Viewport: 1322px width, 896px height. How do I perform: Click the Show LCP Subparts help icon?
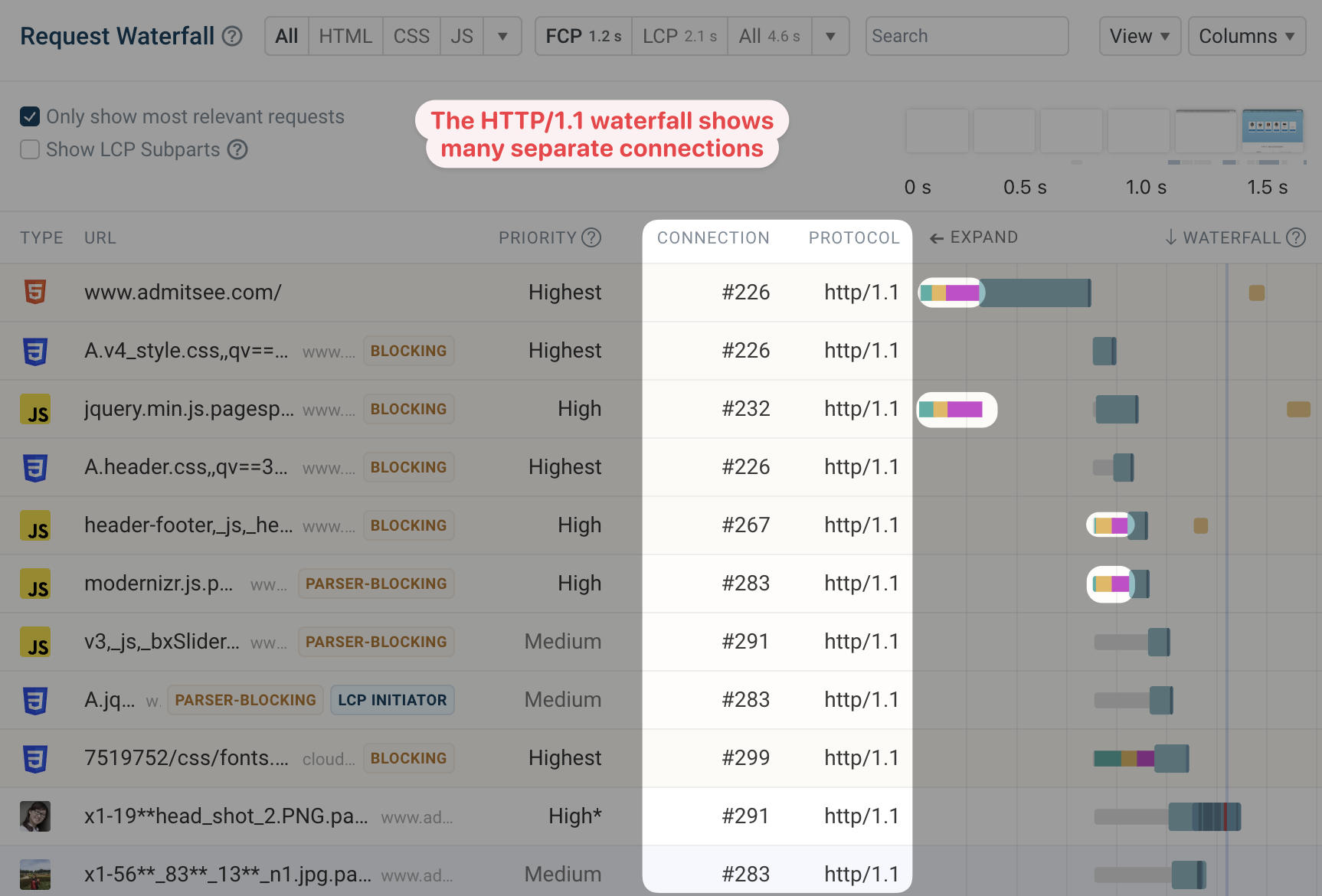coord(238,149)
